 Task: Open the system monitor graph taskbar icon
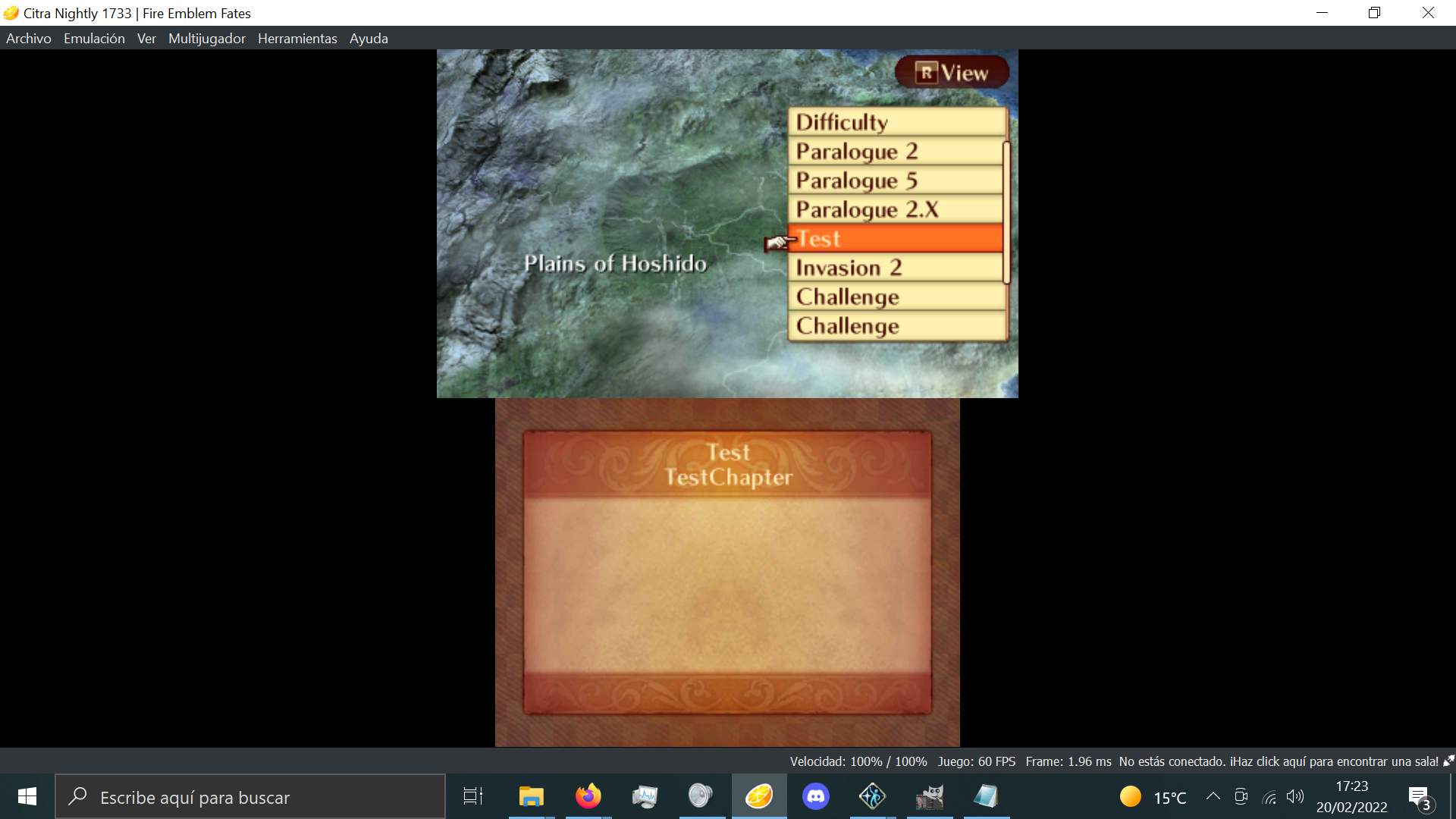click(645, 796)
